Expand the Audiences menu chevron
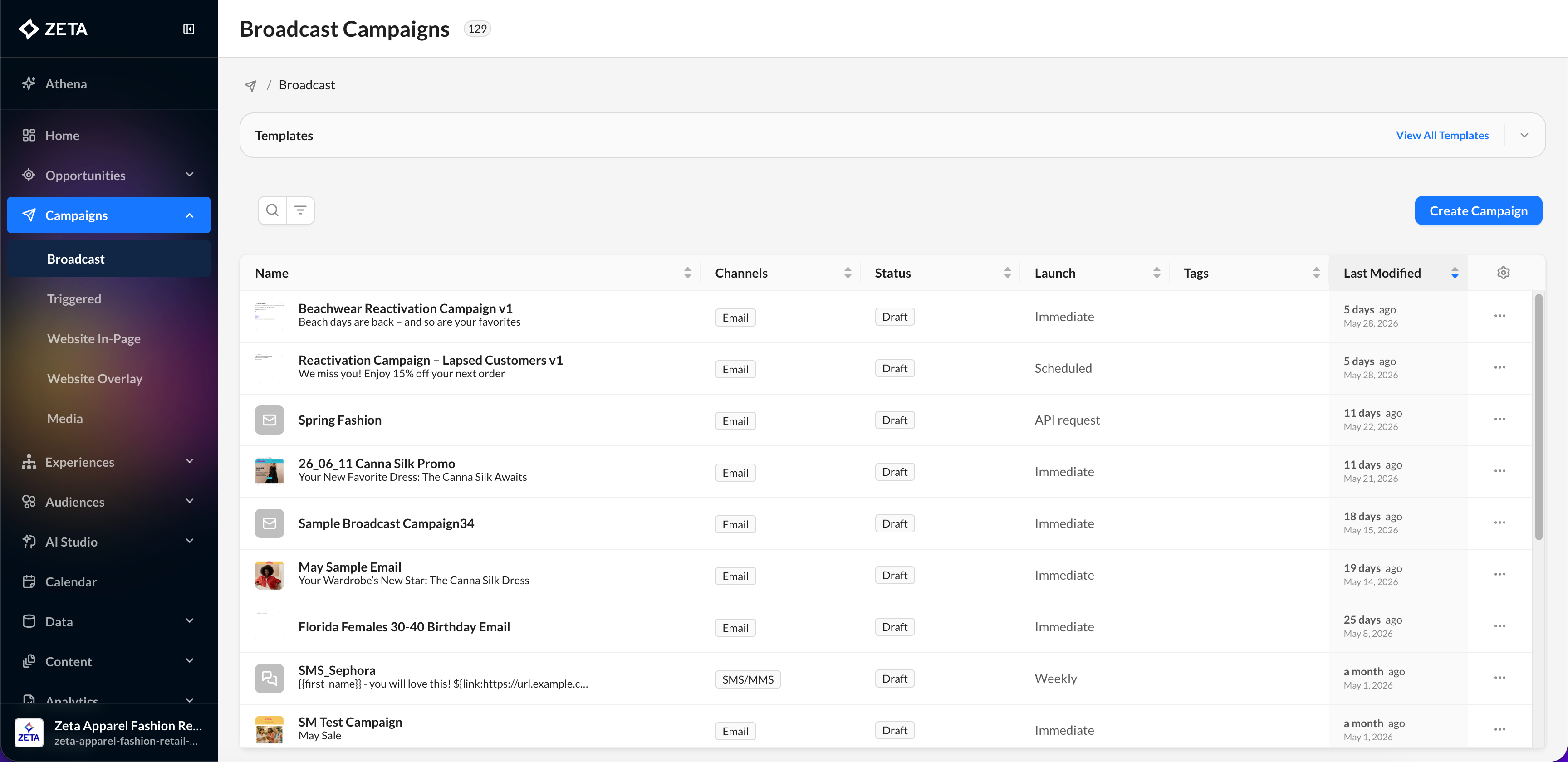Image resolution: width=1568 pixels, height=762 pixels. 189,502
